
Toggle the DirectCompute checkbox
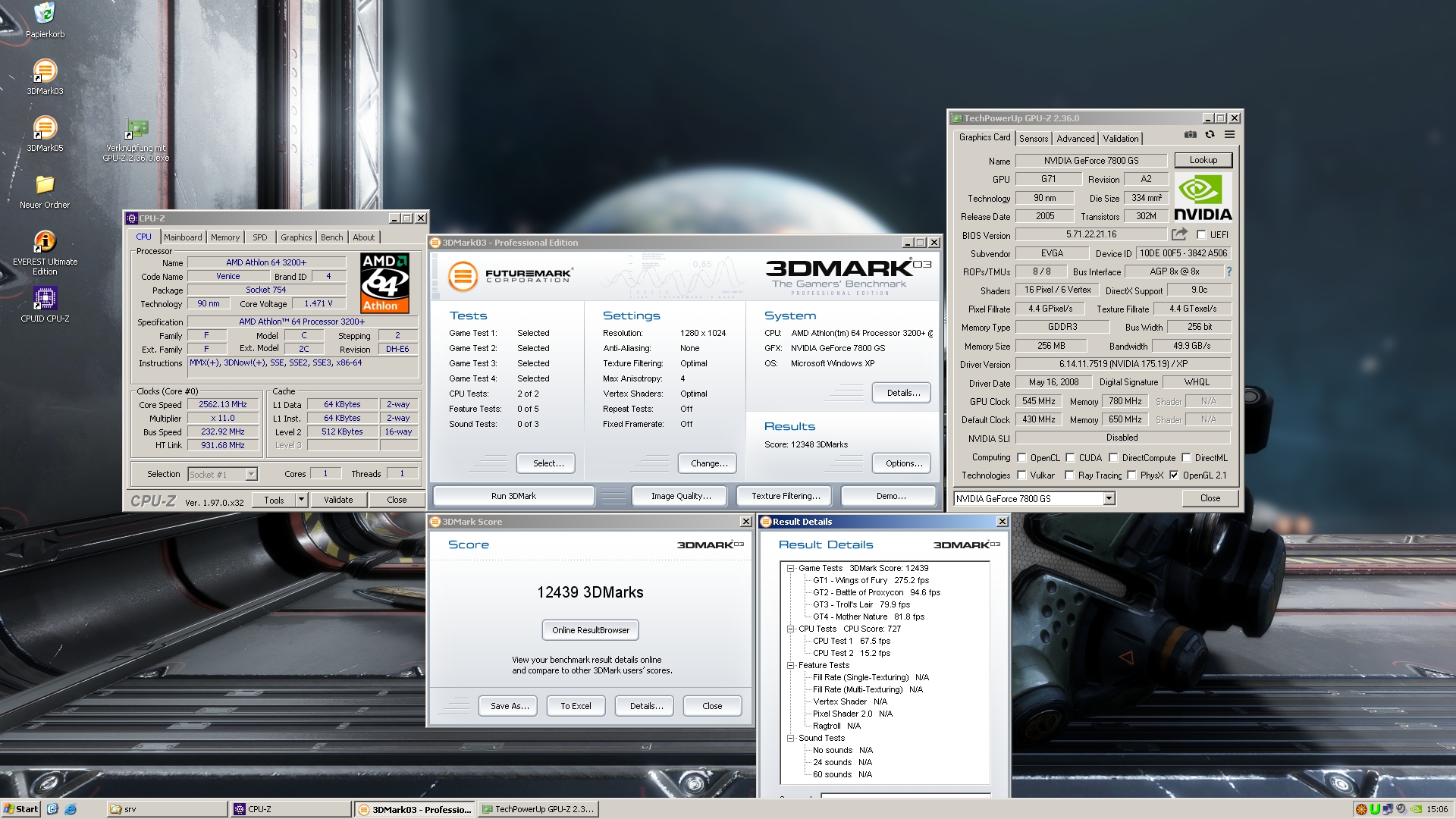(x=1113, y=458)
